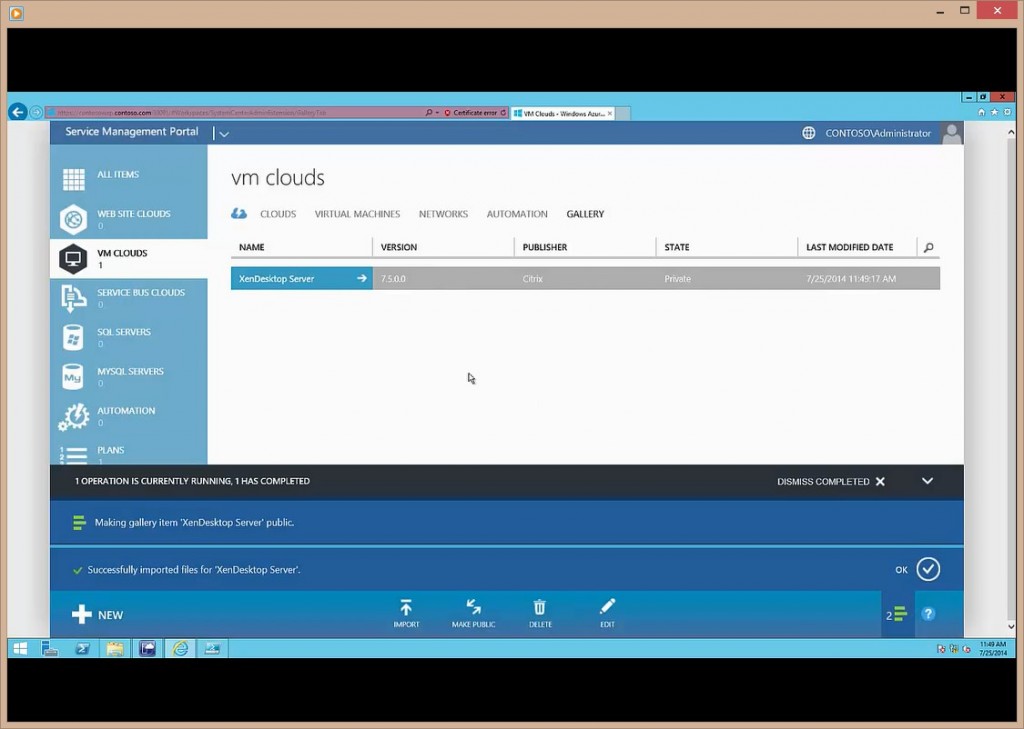Open the help question mark icon
1024x729 pixels.
pos(928,614)
